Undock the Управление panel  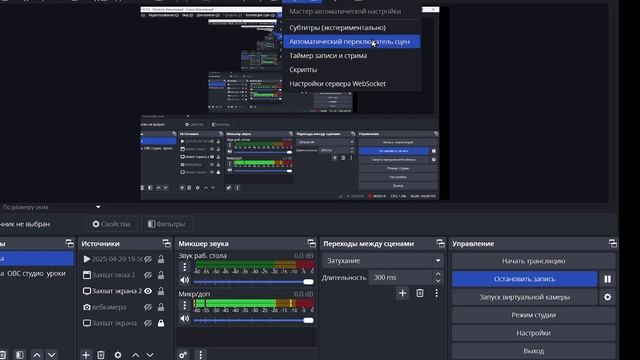[x=613, y=243]
